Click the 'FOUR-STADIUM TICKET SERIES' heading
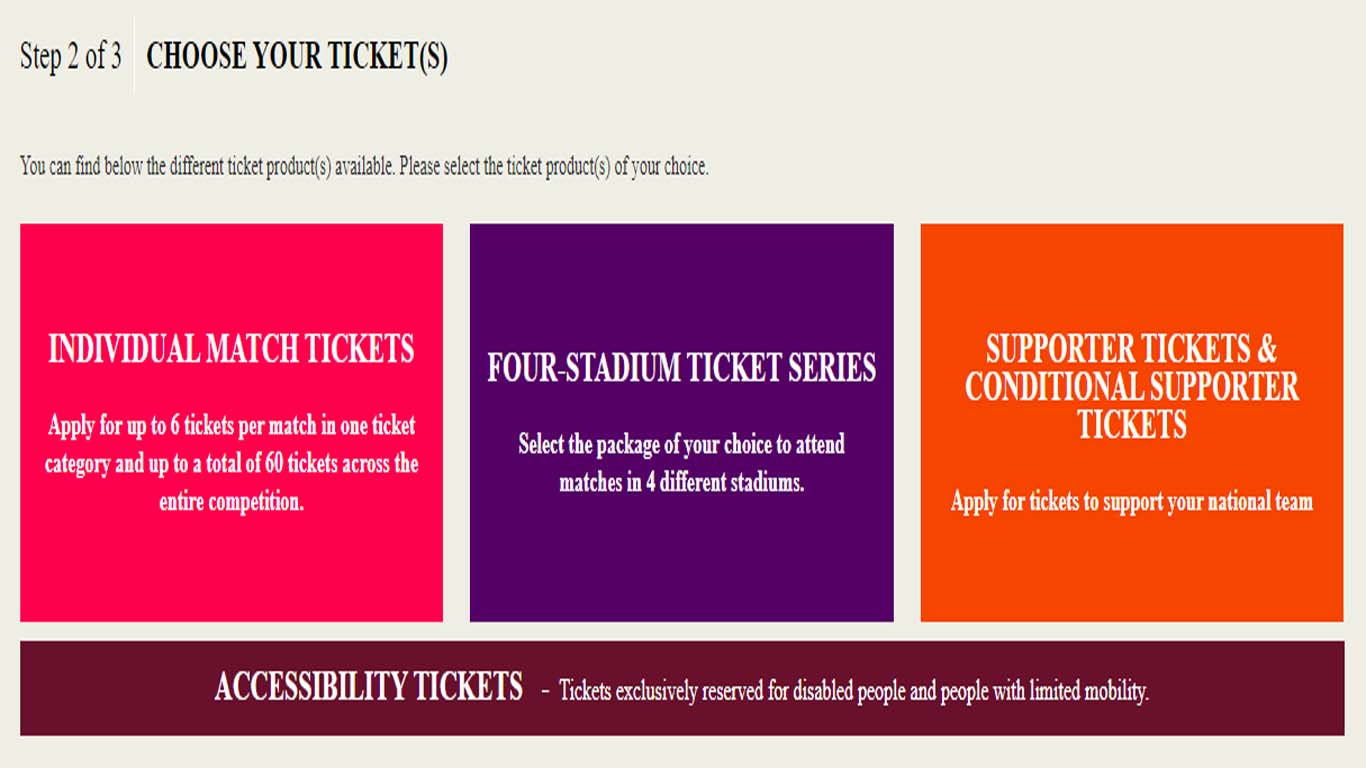This screenshot has width=1366, height=768. [681, 368]
